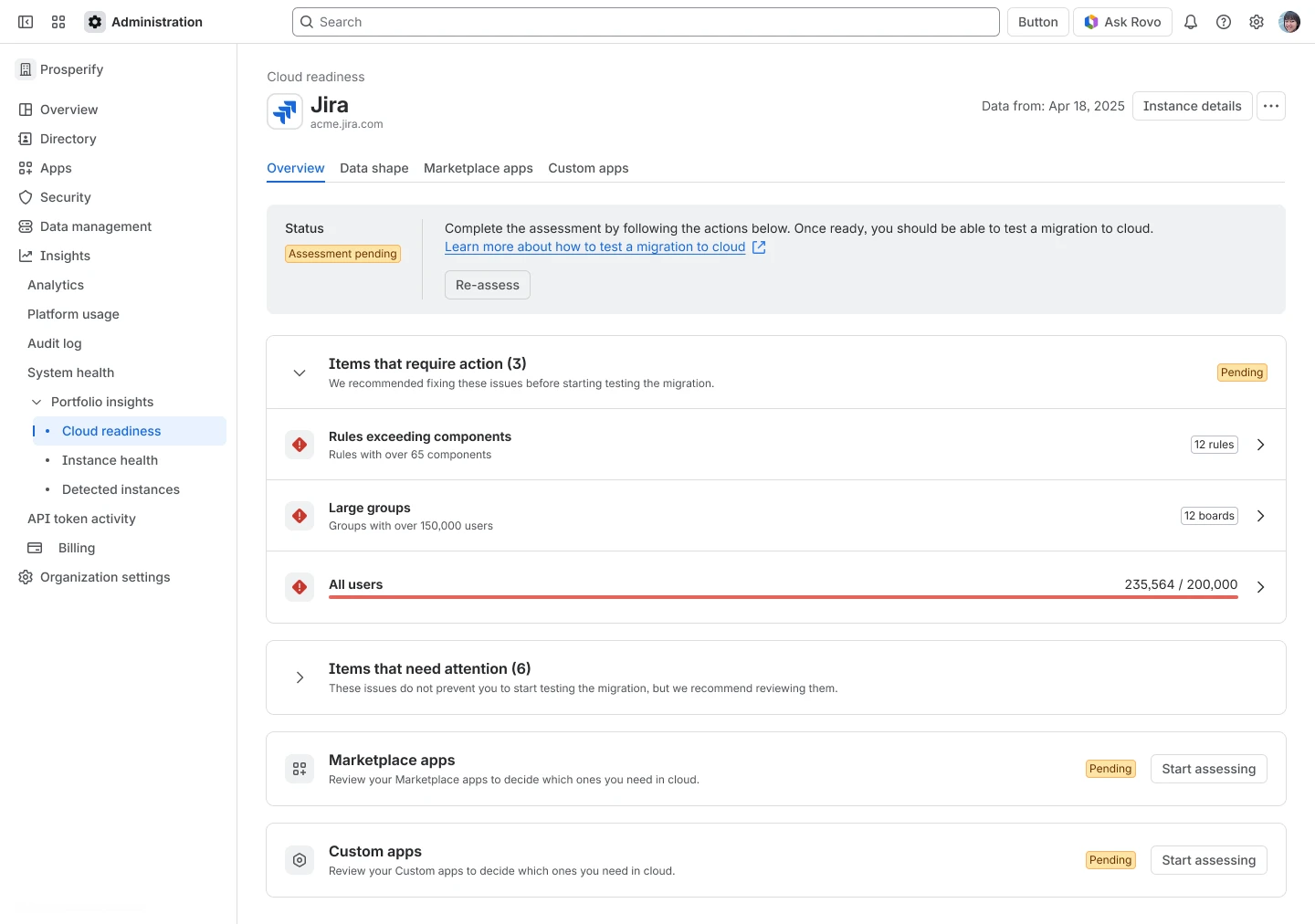Image resolution: width=1315 pixels, height=924 pixels.
Task: Open Cloud readiness in the sidebar
Action: click(x=129, y=431)
